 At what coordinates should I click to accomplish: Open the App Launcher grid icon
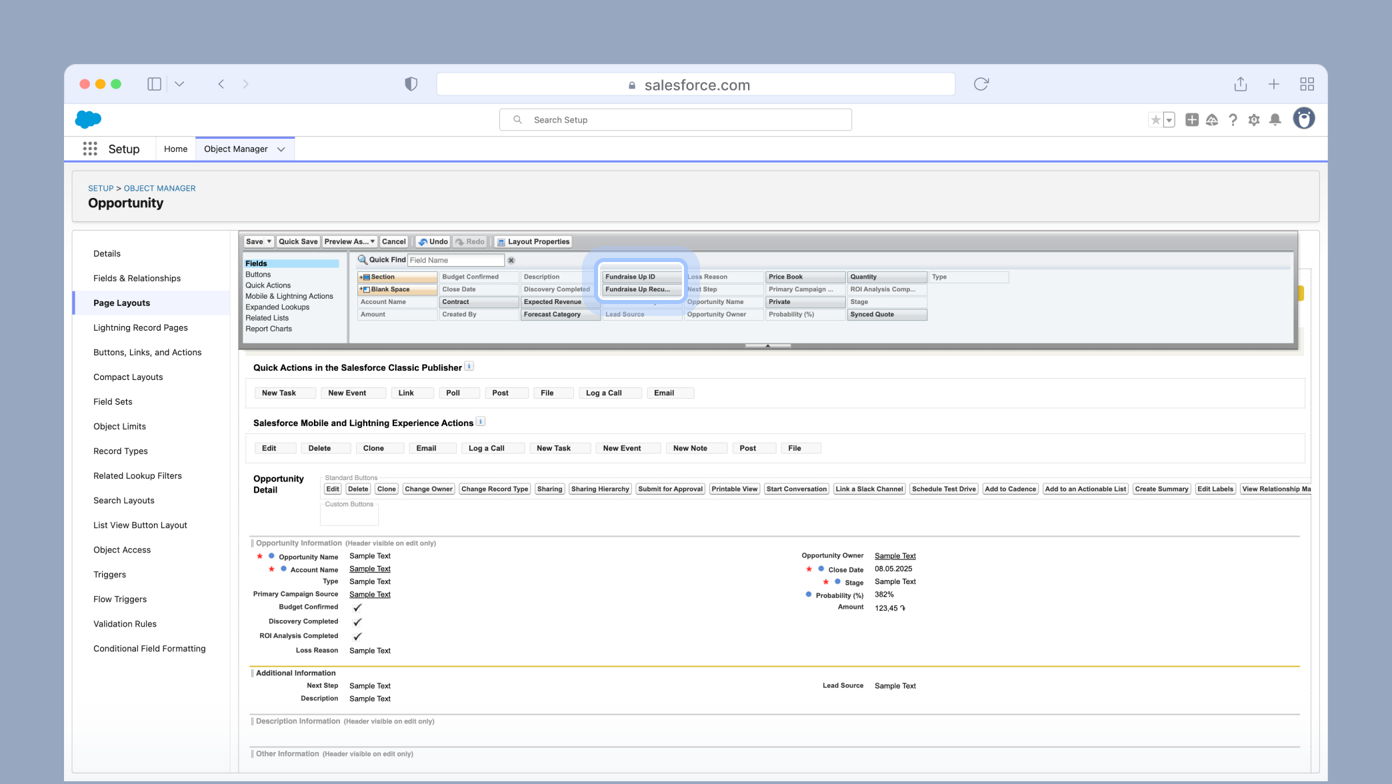(89, 149)
